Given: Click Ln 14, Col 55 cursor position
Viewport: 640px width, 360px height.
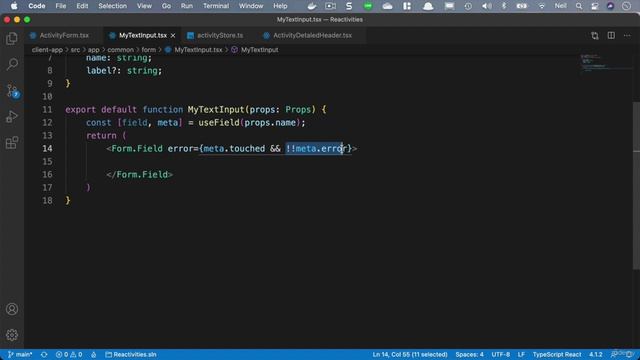Looking at the screenshot, I should pos(410,354).
